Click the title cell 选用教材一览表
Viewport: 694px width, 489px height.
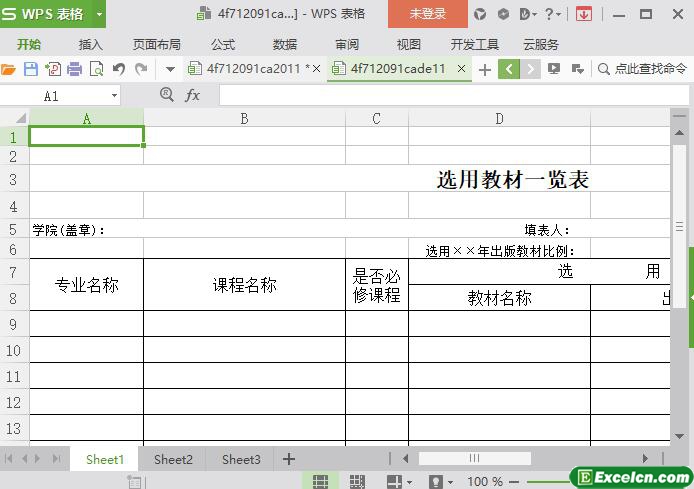pyautogui.click(x=513, y=179)
